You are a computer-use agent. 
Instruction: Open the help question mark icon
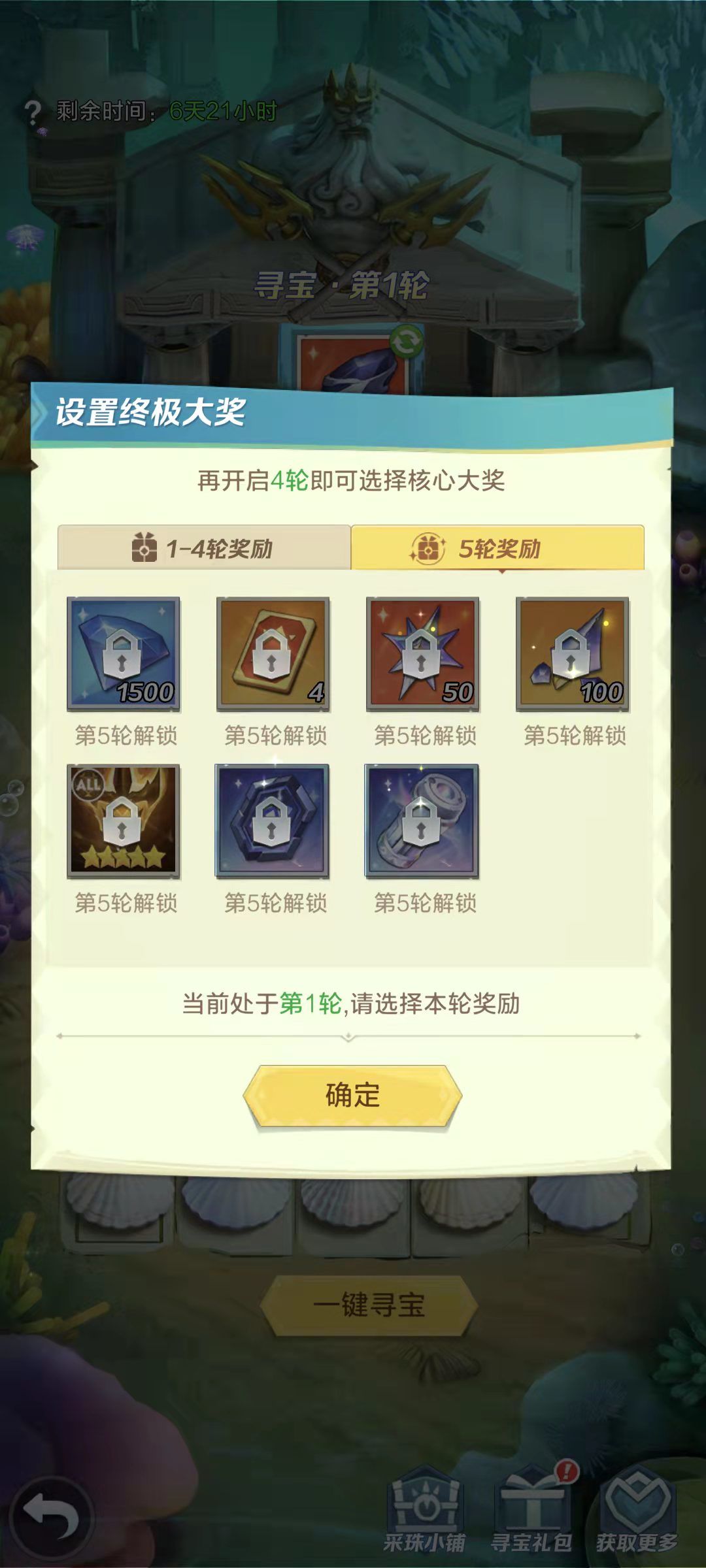[31, 112]
